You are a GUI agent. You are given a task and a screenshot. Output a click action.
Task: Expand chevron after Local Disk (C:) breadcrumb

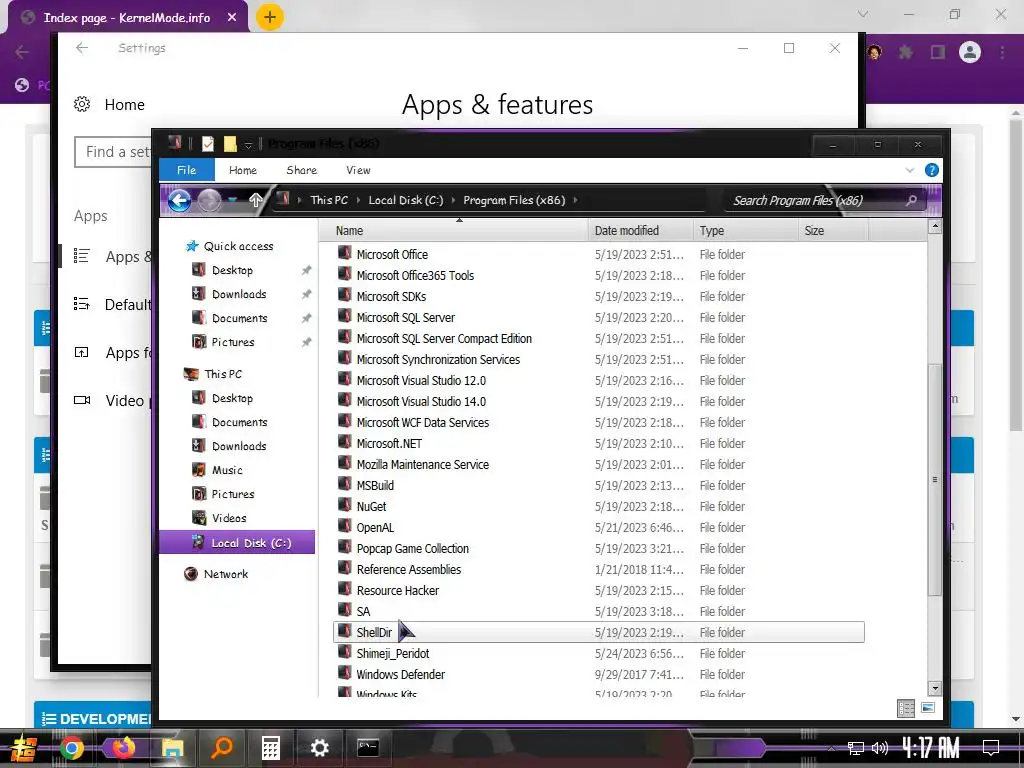(x=453, y=200)
